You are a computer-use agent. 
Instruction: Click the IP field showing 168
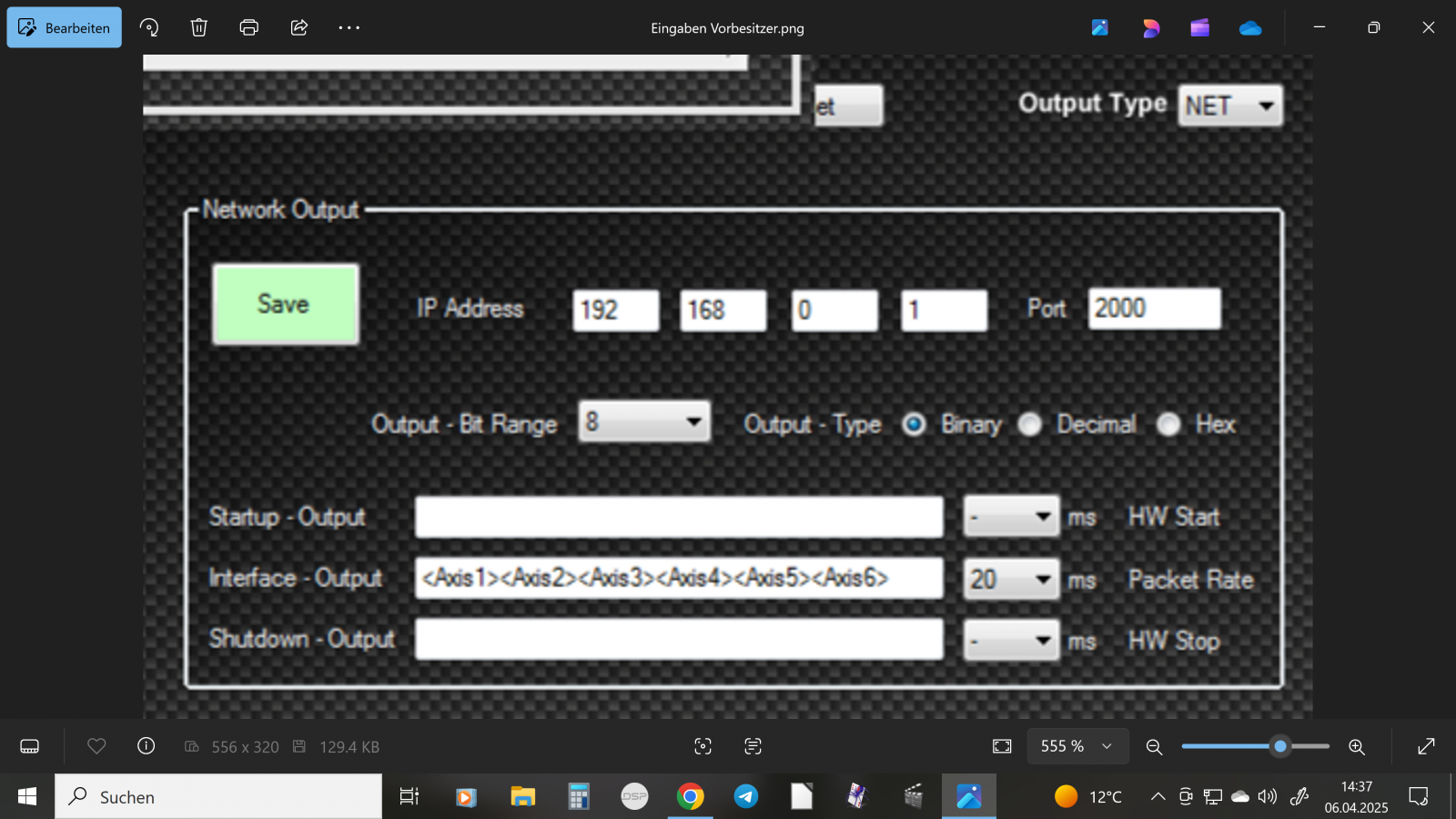pos(723,310)
